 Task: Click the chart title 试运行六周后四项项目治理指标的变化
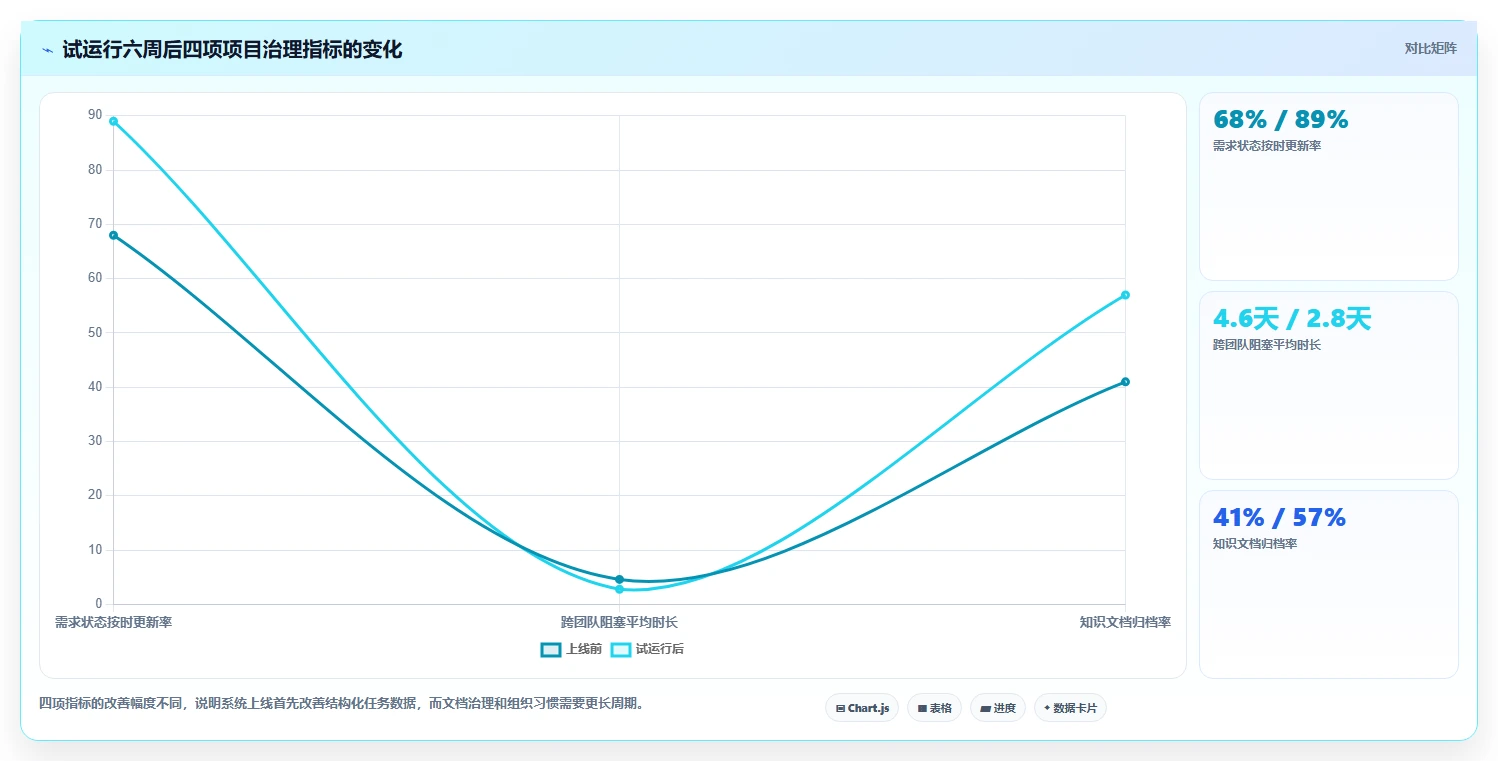[232, 49]
